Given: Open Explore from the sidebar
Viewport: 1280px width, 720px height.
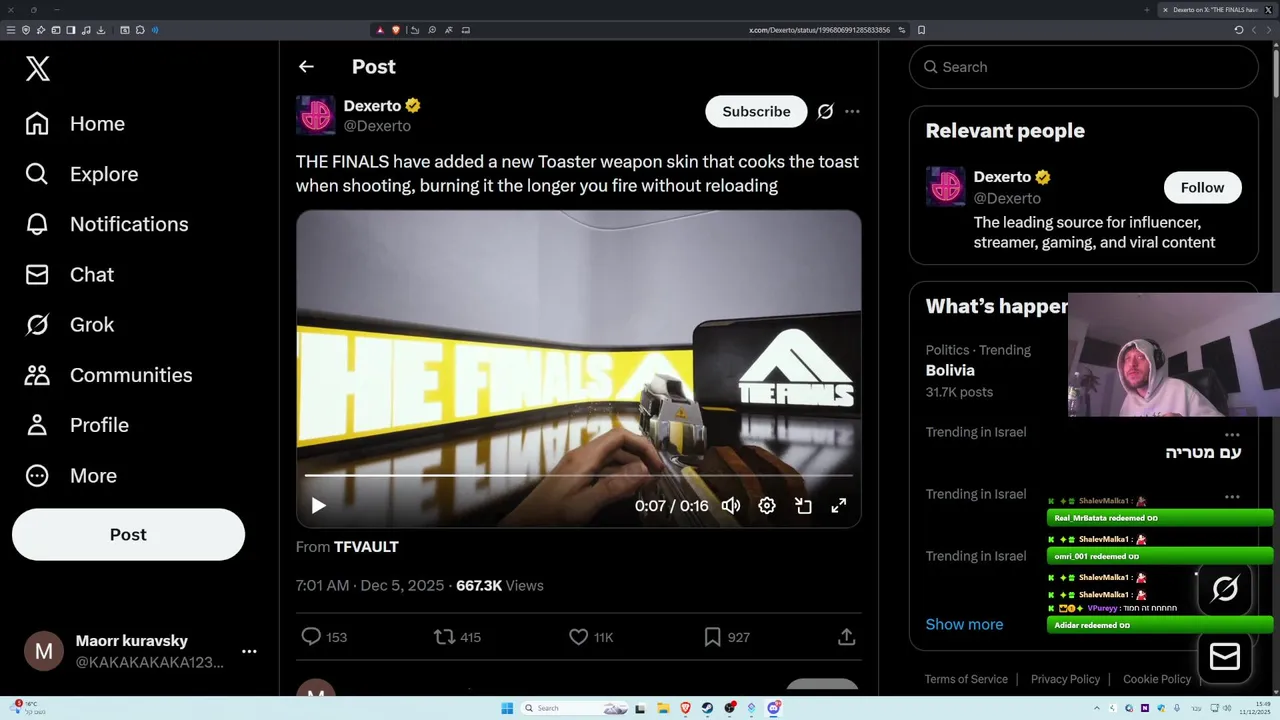Looking at the screenshot, I should click(x=81, y=174).
